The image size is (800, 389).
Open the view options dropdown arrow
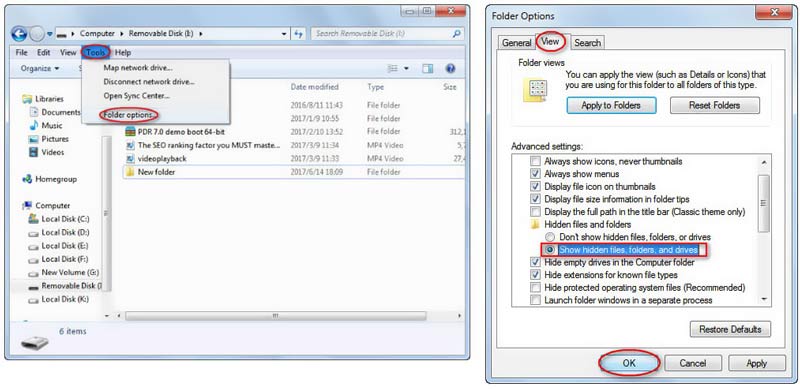click(x=407, y=68)
